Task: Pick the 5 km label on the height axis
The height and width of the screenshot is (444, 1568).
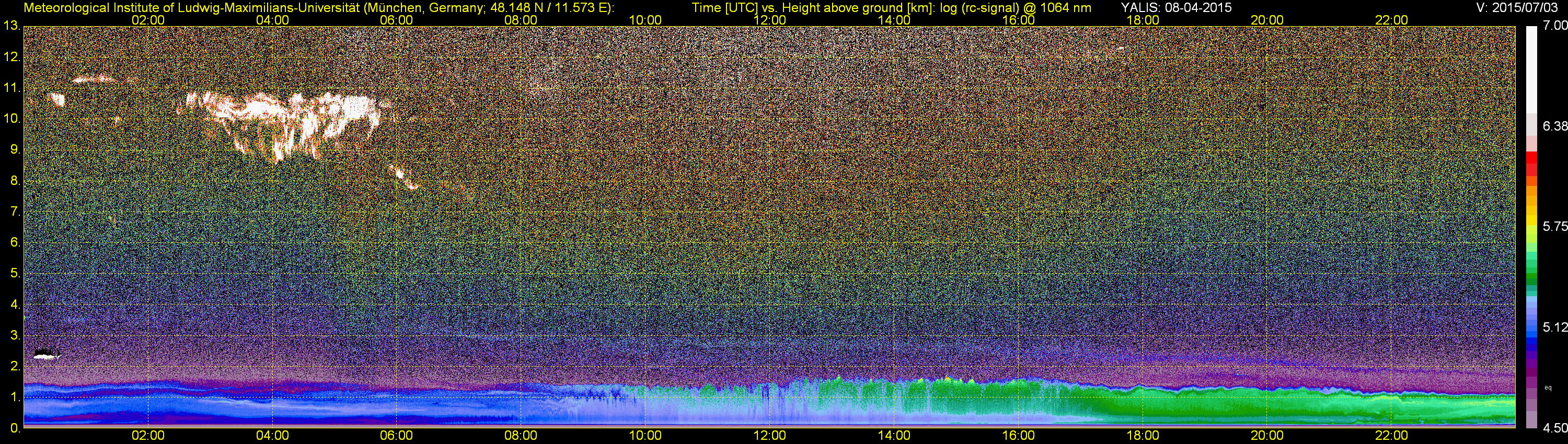Action: 15,273
